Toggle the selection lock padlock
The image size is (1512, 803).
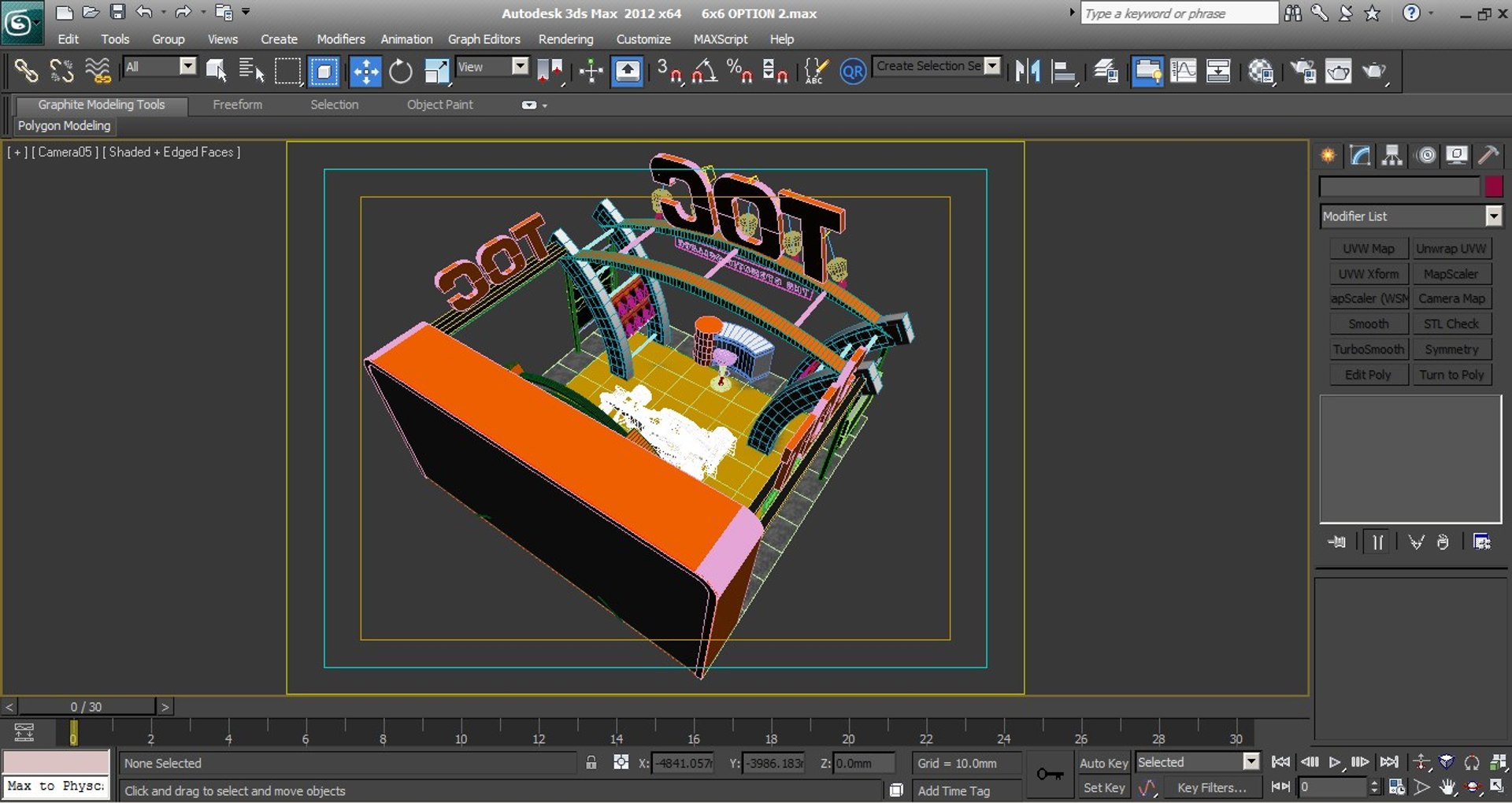(591, 763)
